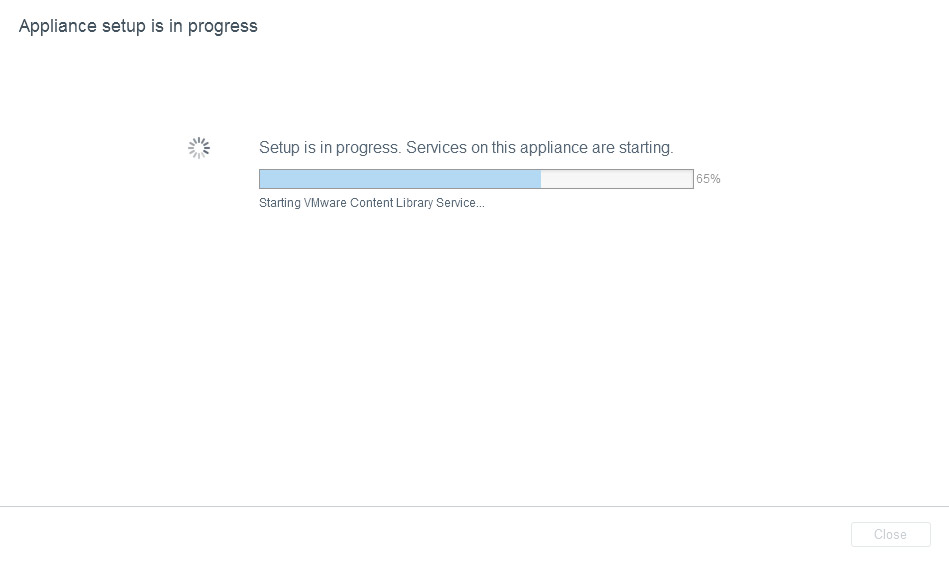Click the word 'Services' in the main message
The image size is (949, 561).
[x=437, y=148]
